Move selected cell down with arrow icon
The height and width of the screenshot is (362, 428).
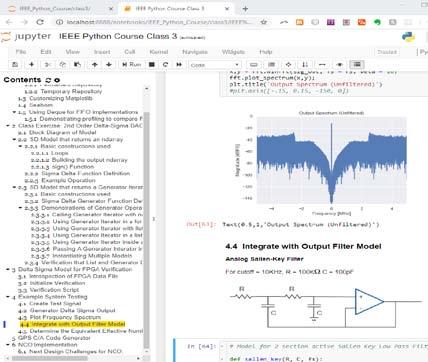tap(109, 64)
